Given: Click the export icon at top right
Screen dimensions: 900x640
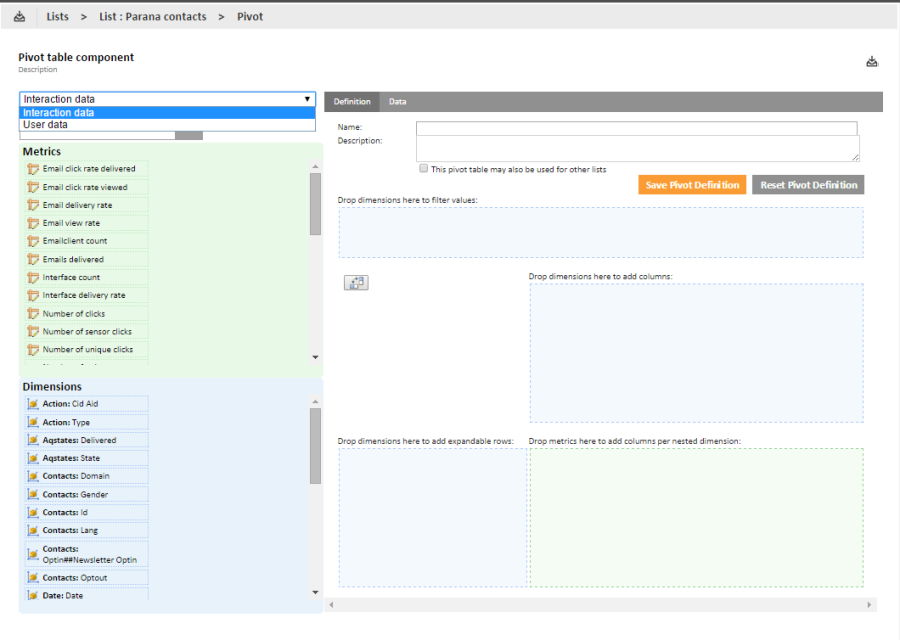Looking at the screenshot, I should coord(872,62).
